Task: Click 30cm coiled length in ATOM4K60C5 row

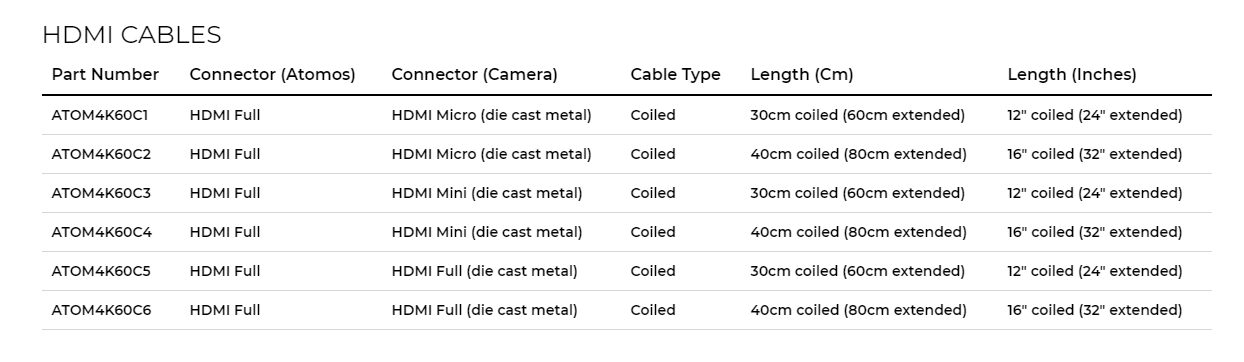Action: 858,271
